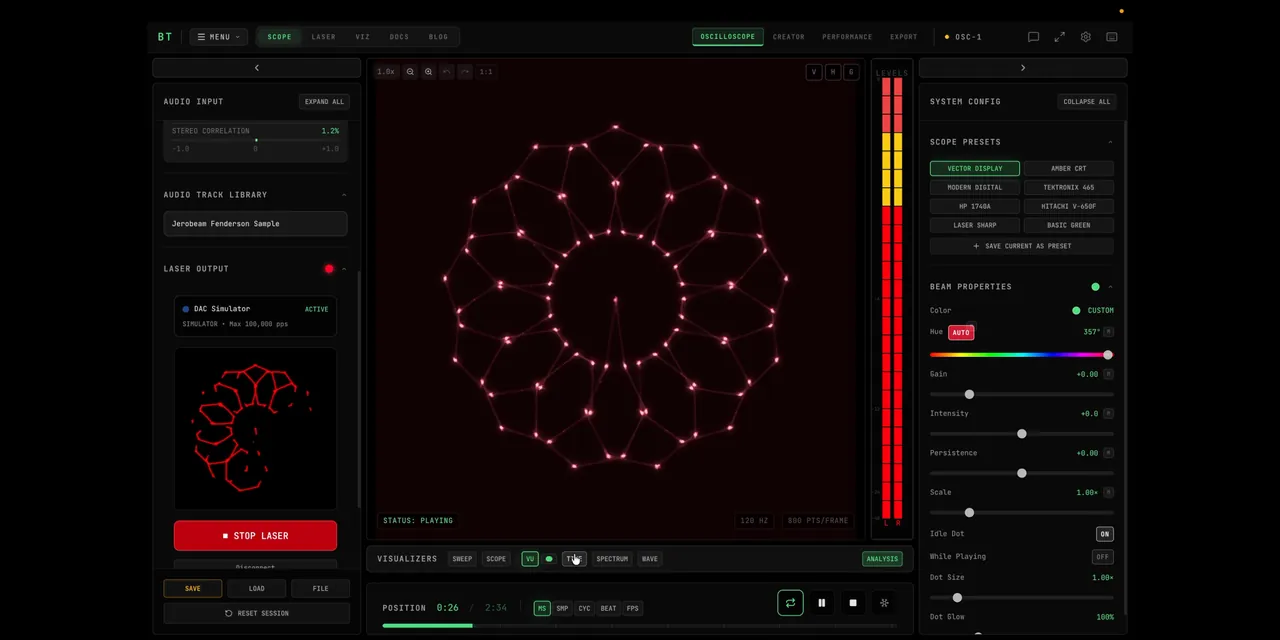Toggle the green dot visualizer option
The width and height of the screenshot is (1280, 640).
pos(549,559)
